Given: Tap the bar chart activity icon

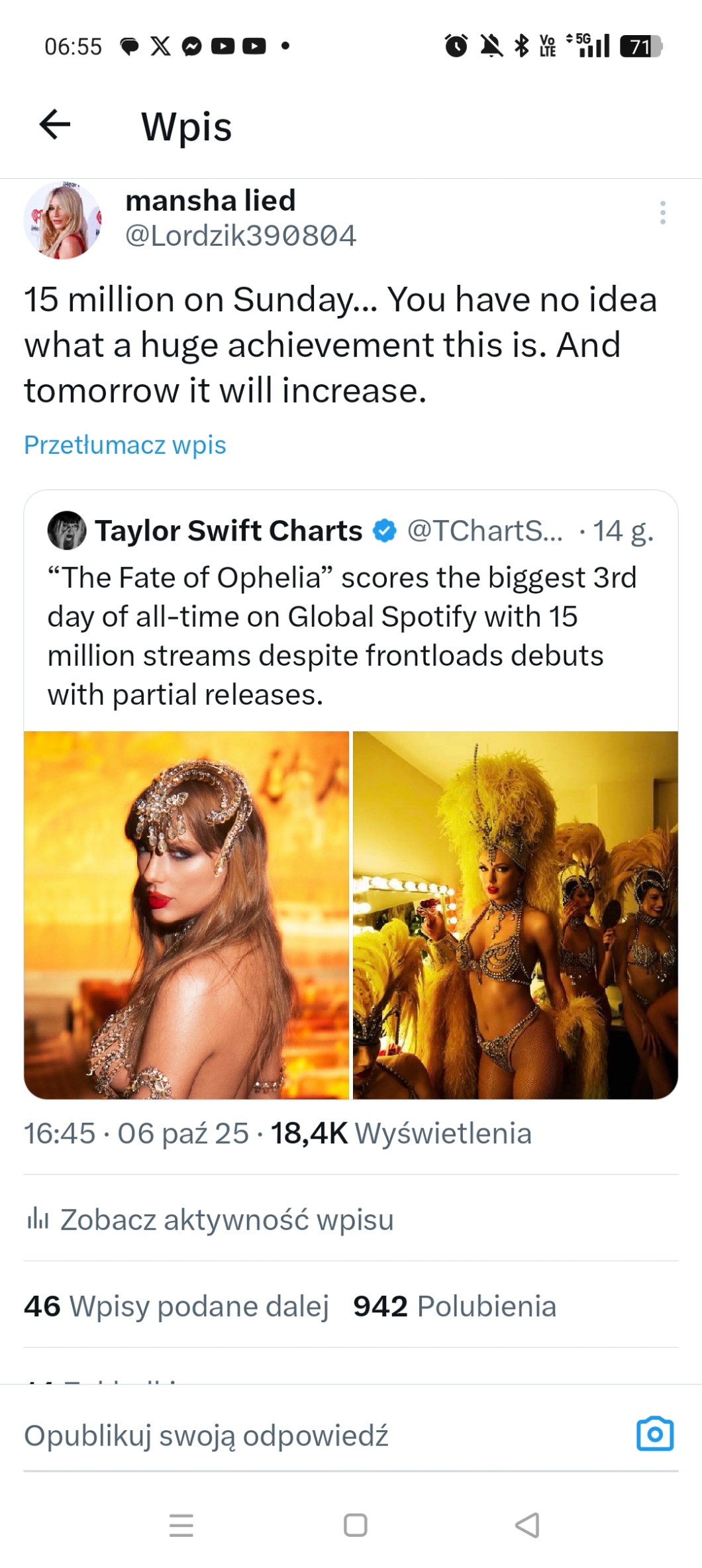Looking at the screenshot, I should pyautogui.click(x=38, y=1219).
